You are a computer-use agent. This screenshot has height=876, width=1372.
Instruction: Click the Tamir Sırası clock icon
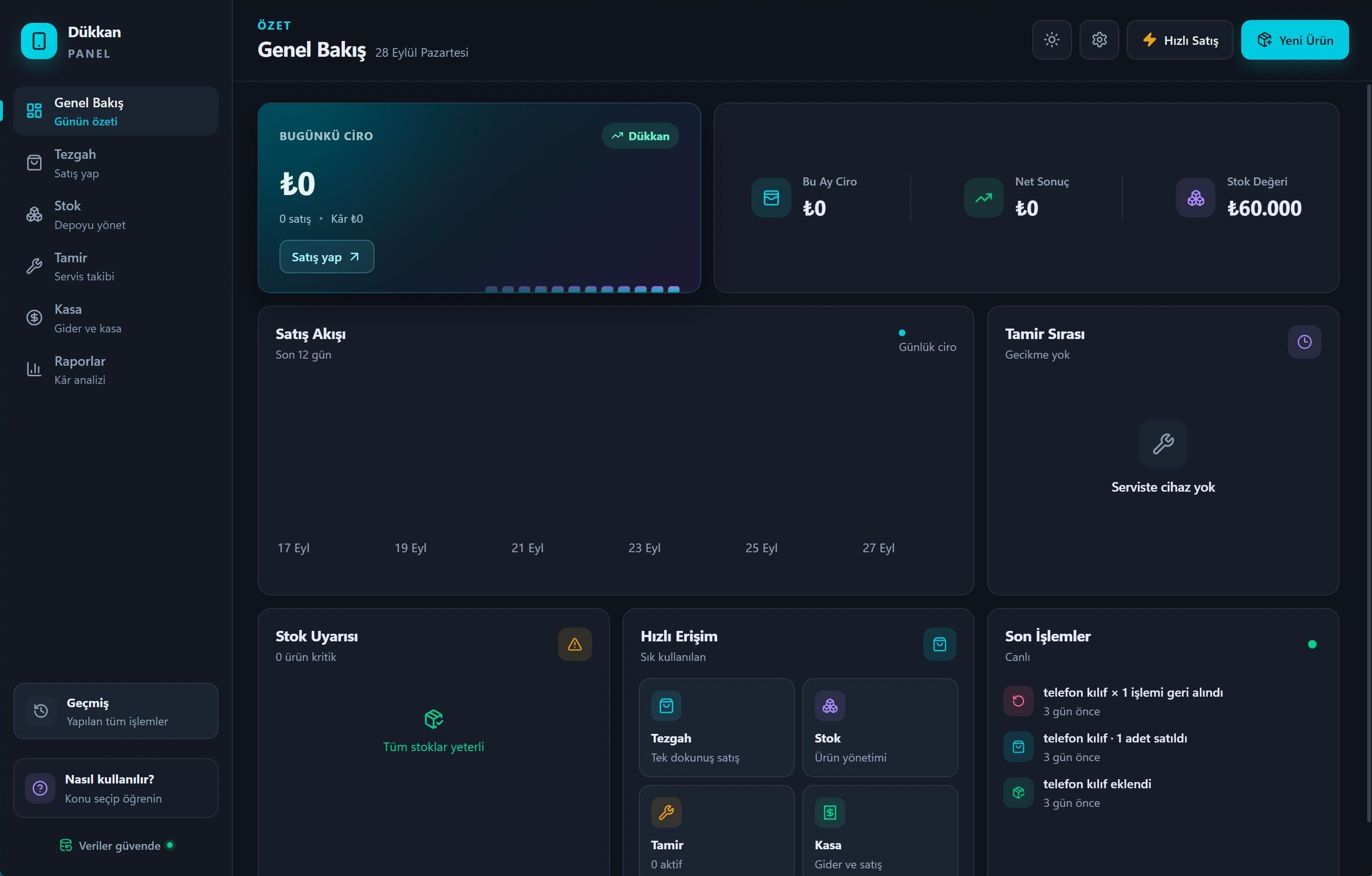(x=1304, y=342)
